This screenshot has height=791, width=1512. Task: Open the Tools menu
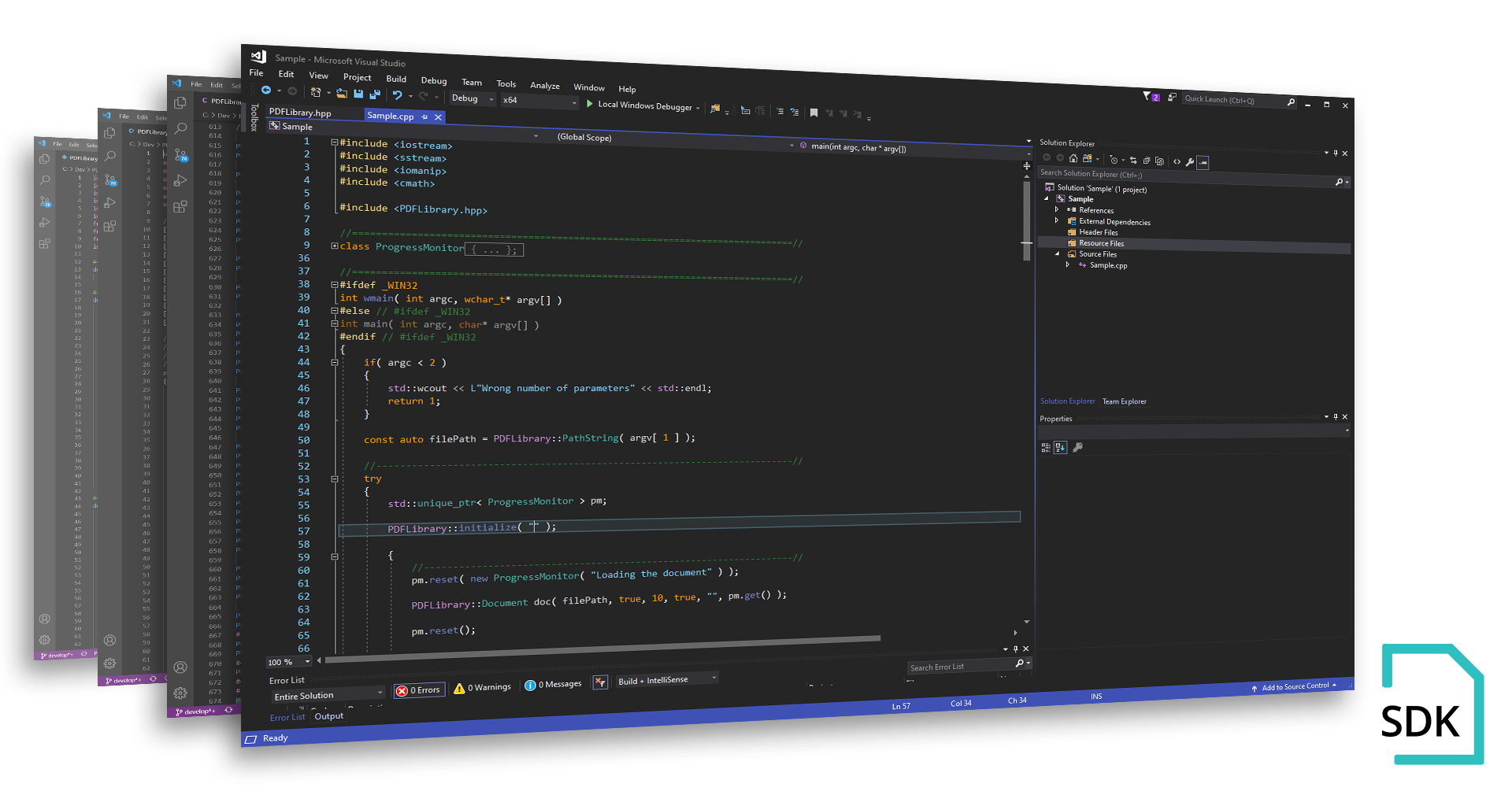tap(506, 83)
